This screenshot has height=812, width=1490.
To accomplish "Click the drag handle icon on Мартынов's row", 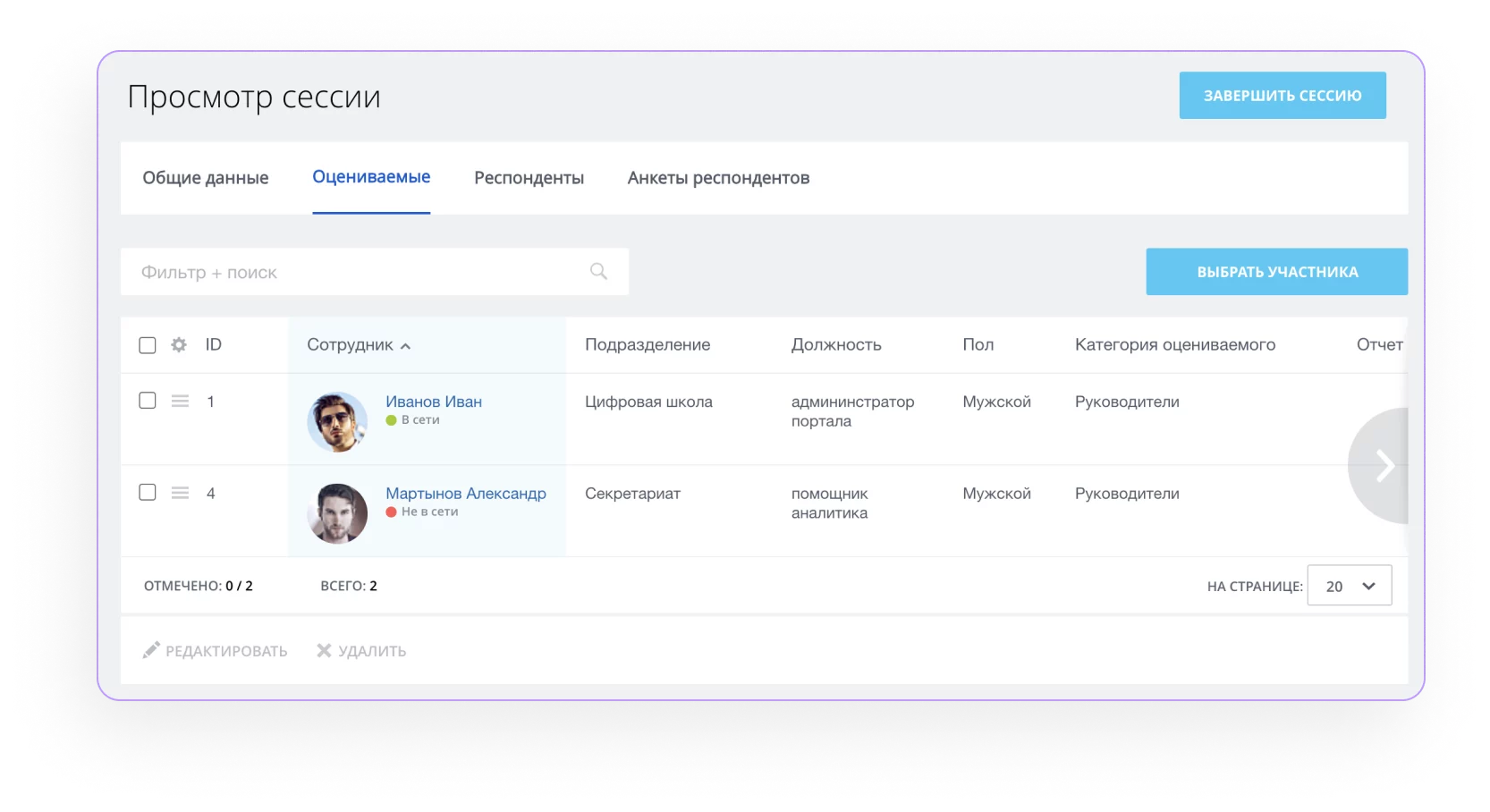I will click(x=180, y=492).
